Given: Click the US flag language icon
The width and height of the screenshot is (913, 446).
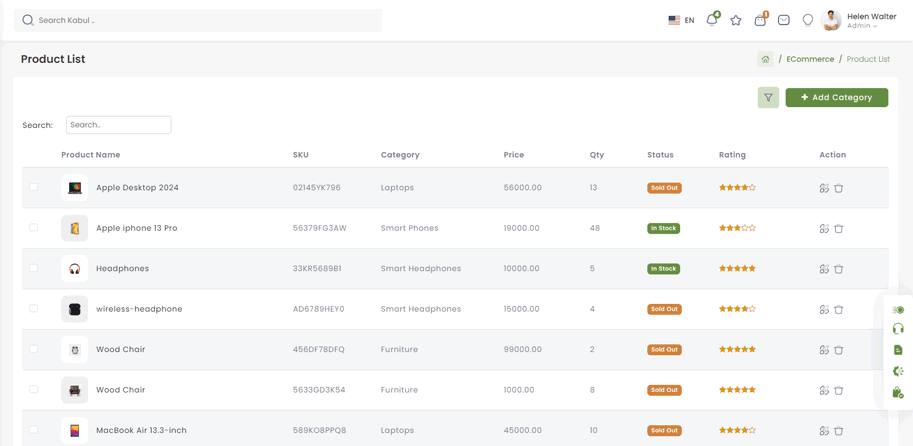Looking at the screenshot, I should [x=674, y=20].
